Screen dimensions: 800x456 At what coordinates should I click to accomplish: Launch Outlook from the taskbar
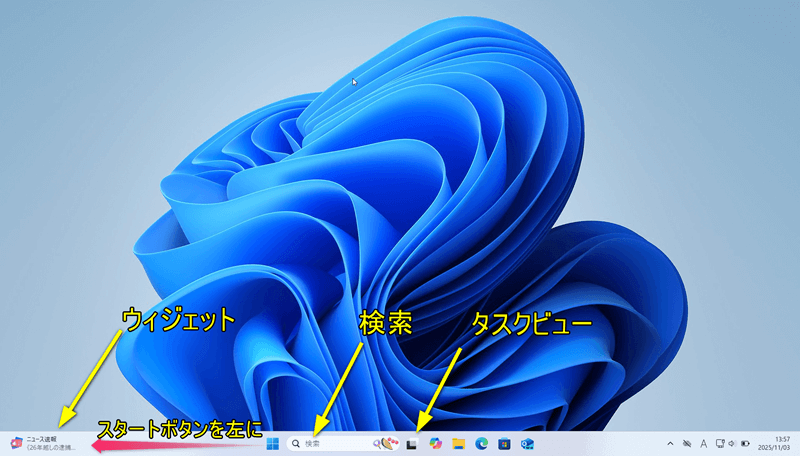pyautogui.click(x=527, y=443)
